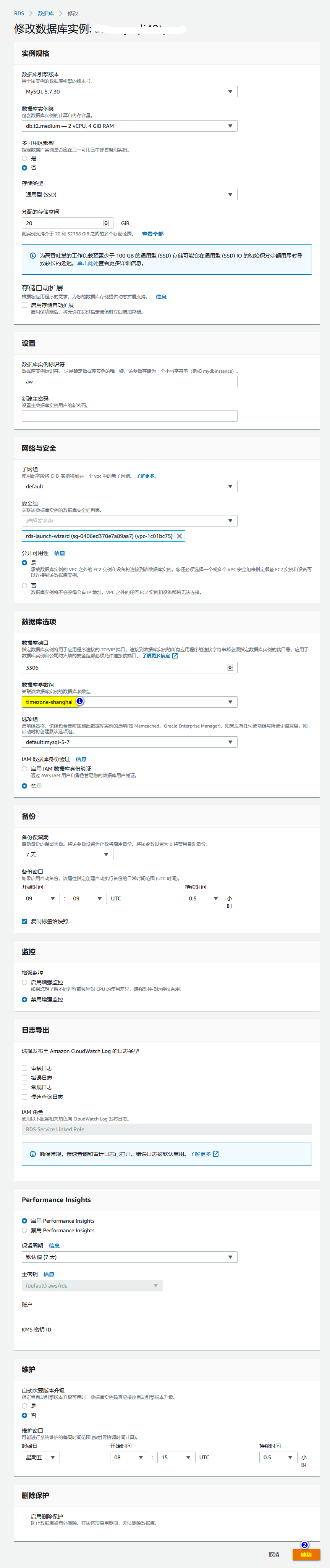The height and width of the screenshot is (1568, 330).
Task: Open 了解更多 link in log export notice
Action: click(x=200, y=1154)
